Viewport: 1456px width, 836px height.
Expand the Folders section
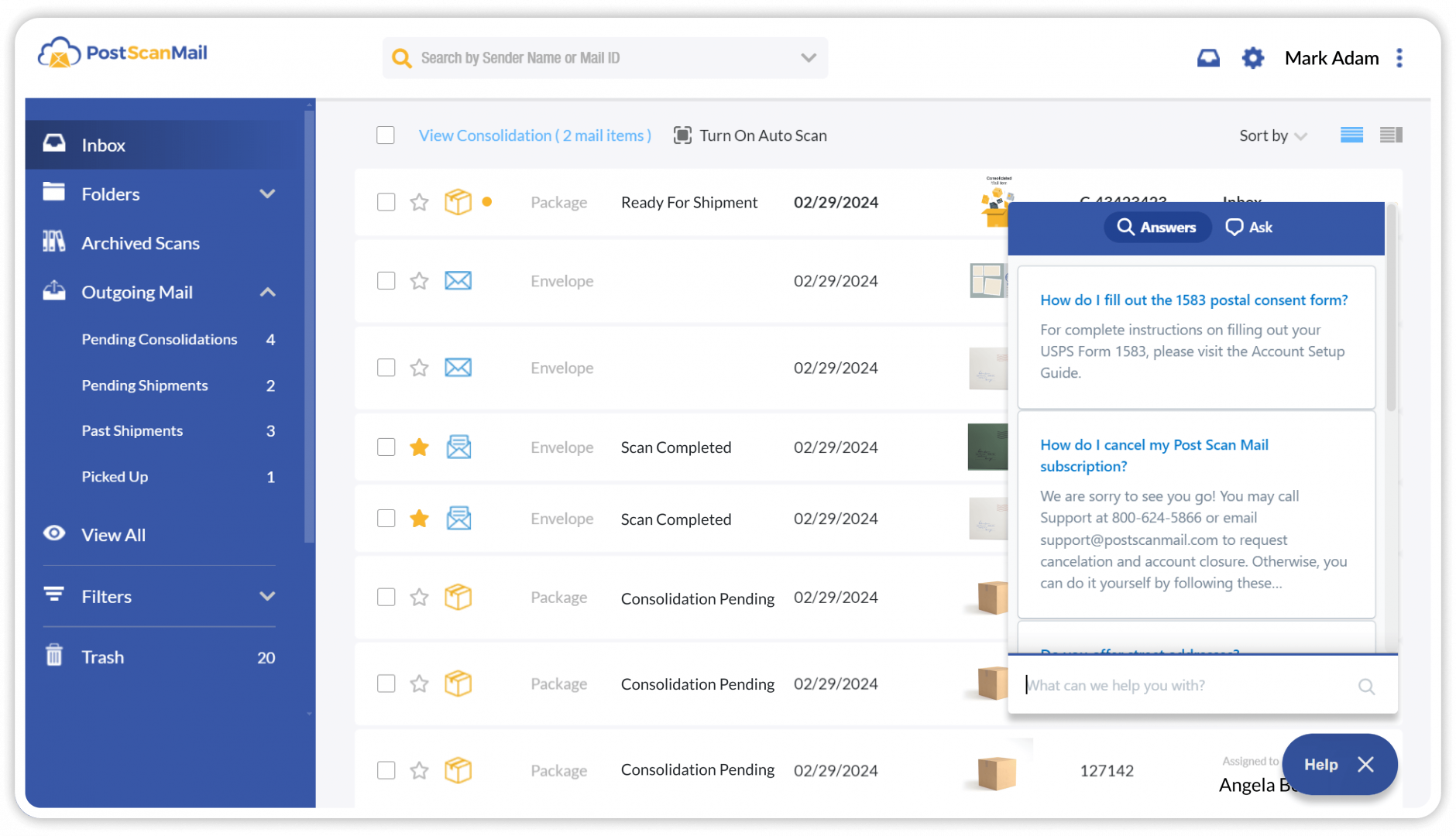coord(268,194)
